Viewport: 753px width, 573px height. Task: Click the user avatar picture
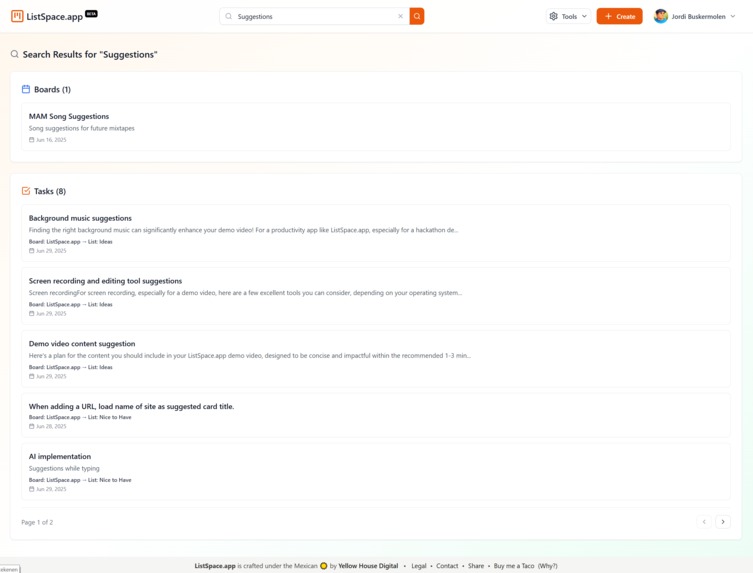[x=661, y=16]
